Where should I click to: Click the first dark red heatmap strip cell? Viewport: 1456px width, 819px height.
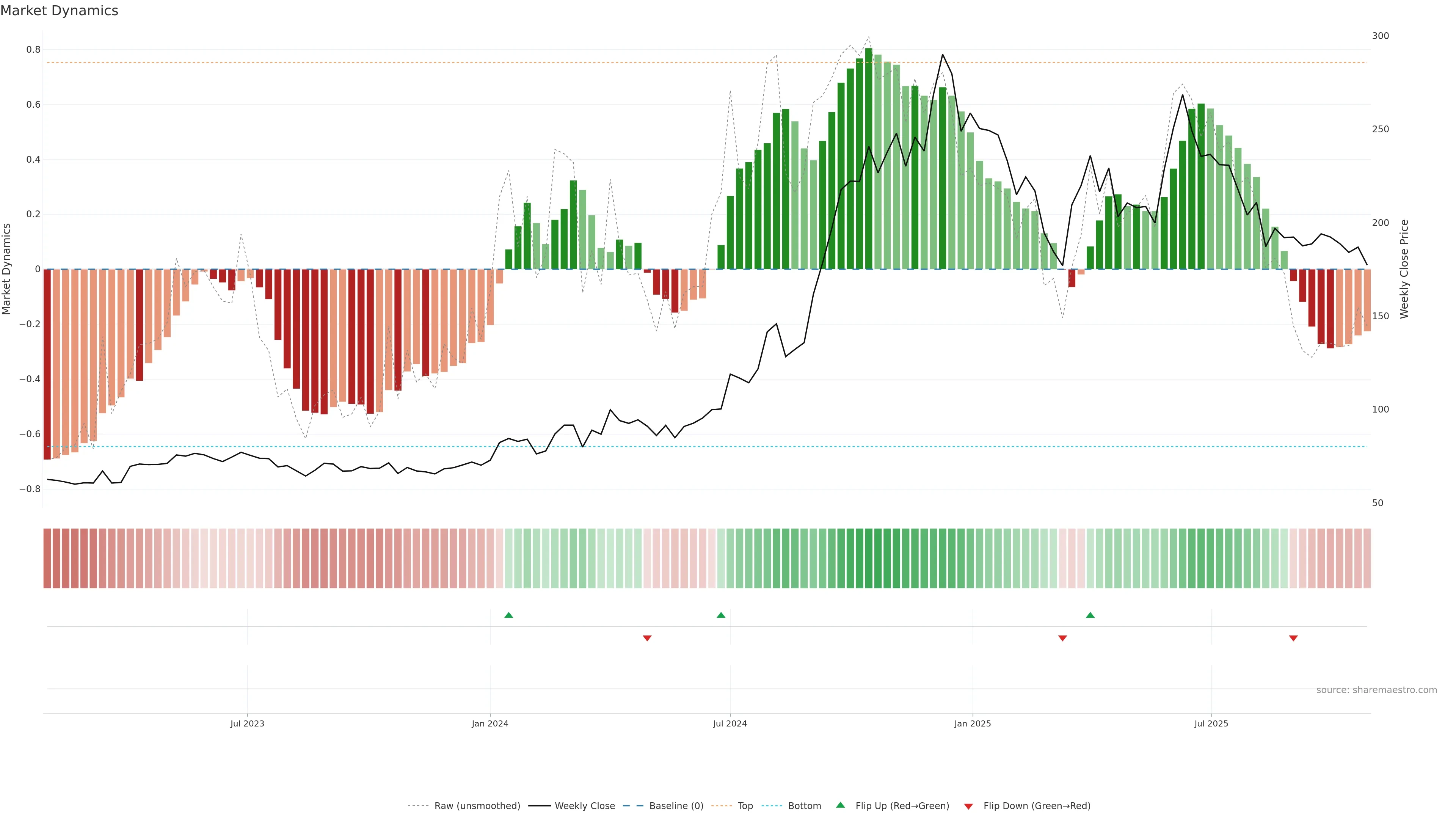47,559
